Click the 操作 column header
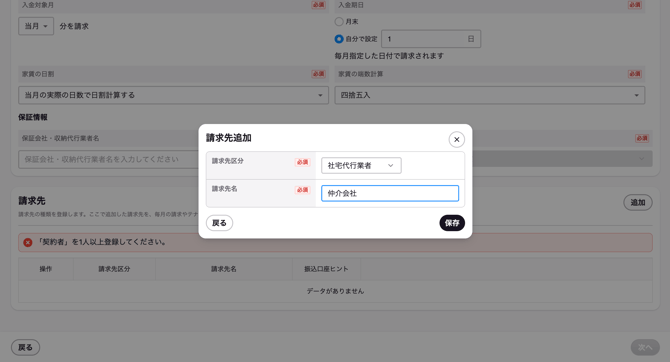 [46, 269]
